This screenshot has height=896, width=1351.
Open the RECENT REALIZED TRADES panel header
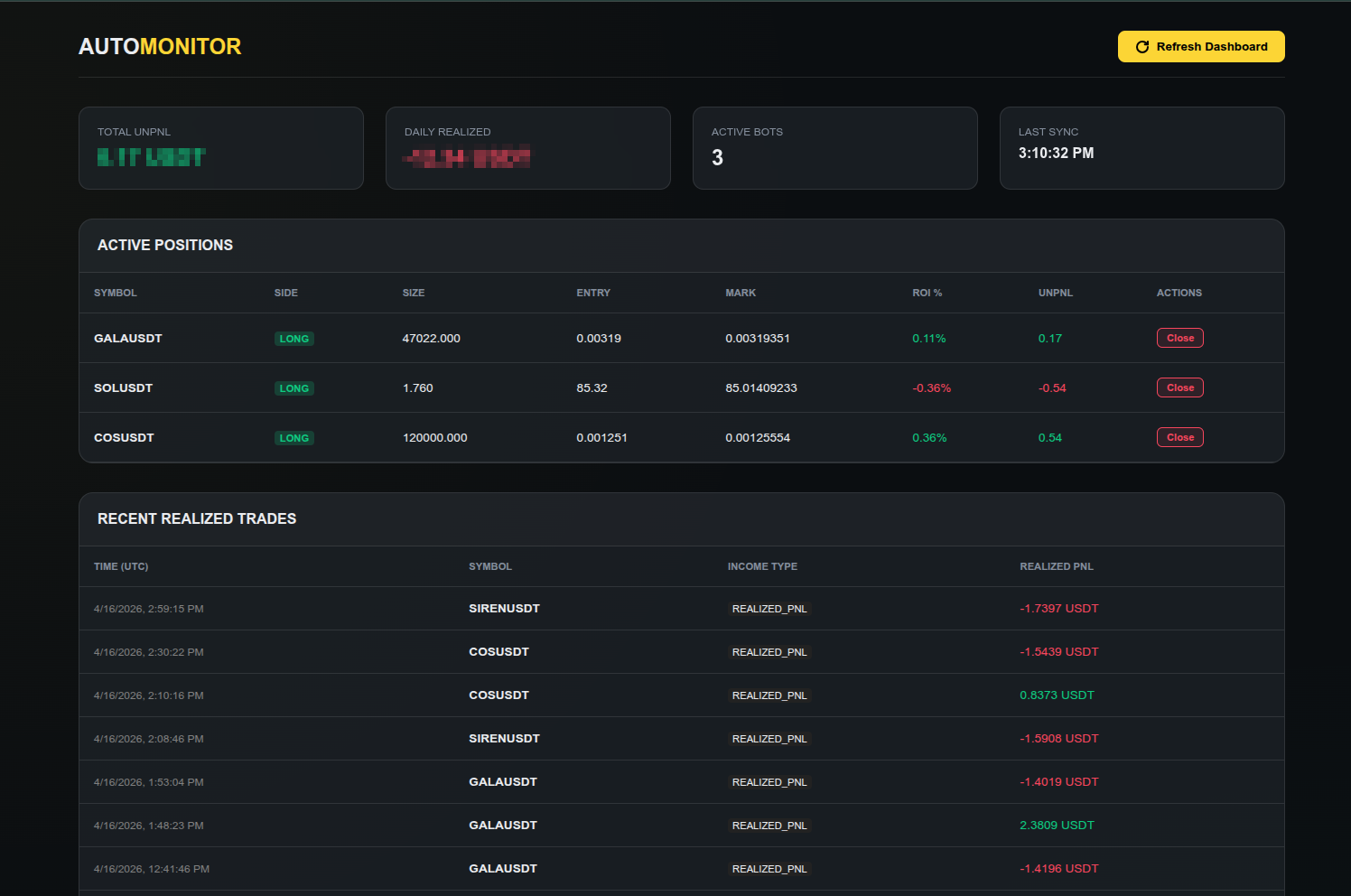[197, 518]
